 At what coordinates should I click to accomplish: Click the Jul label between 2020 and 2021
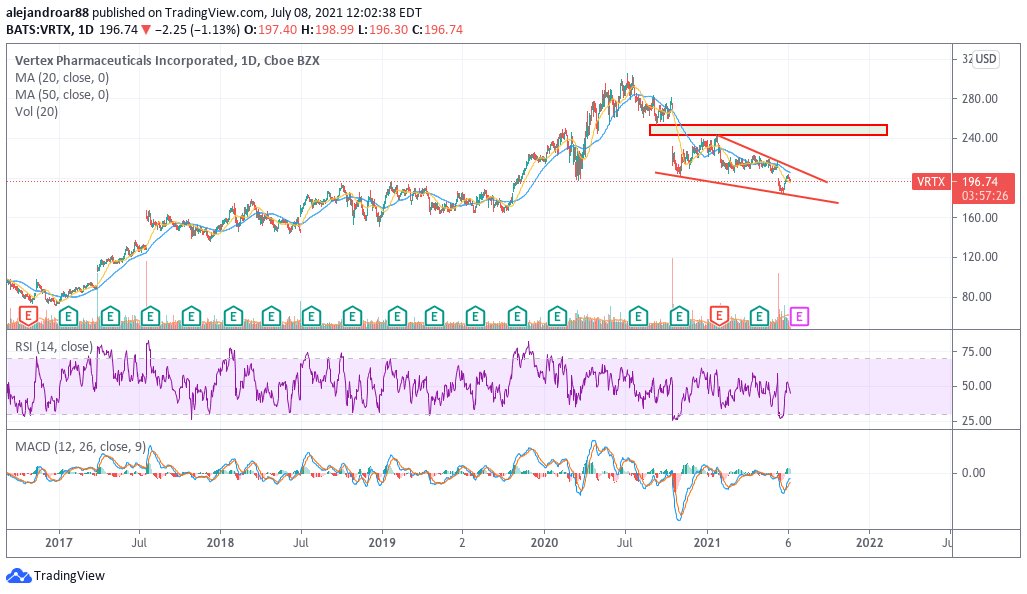625,542
